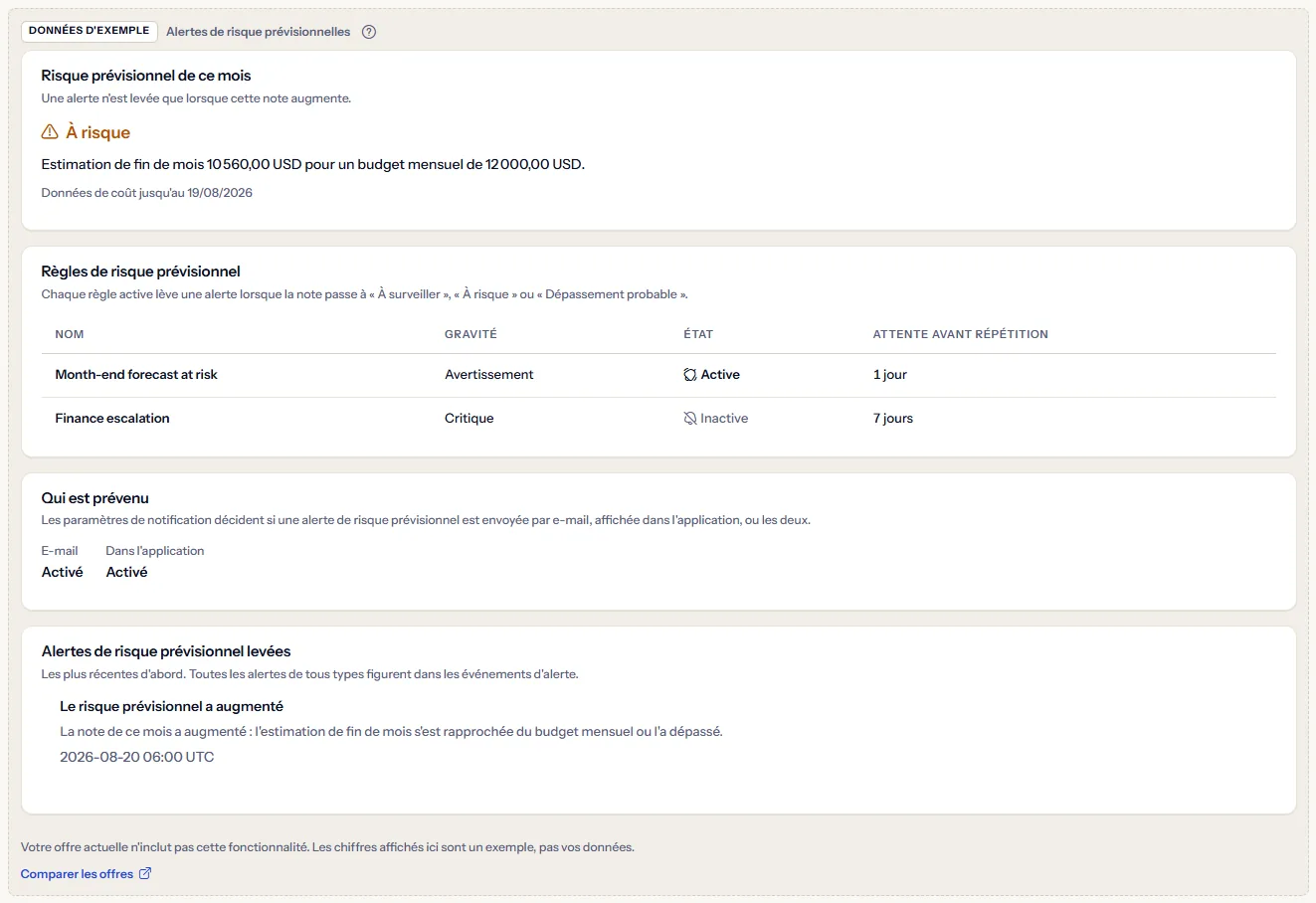Image resolution: width=1316 pixels, height=903 pixels.
Task: Click the 7 jours repeat wait value
Action: pos(893,419)
